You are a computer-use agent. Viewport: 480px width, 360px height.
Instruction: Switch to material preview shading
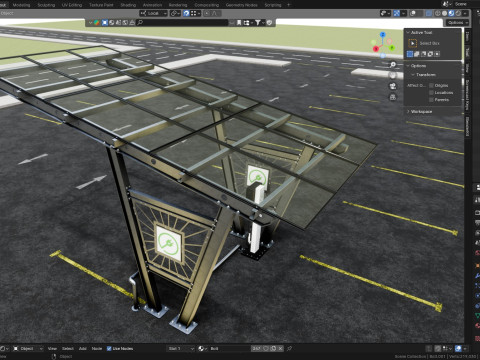(x=451, y=13)
